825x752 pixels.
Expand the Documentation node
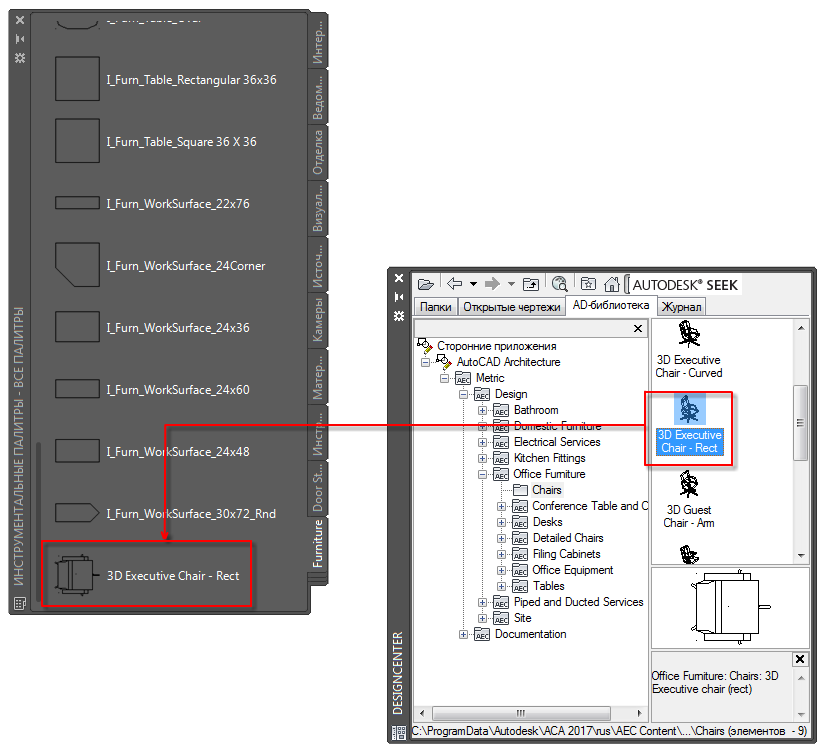click(463, 634)
